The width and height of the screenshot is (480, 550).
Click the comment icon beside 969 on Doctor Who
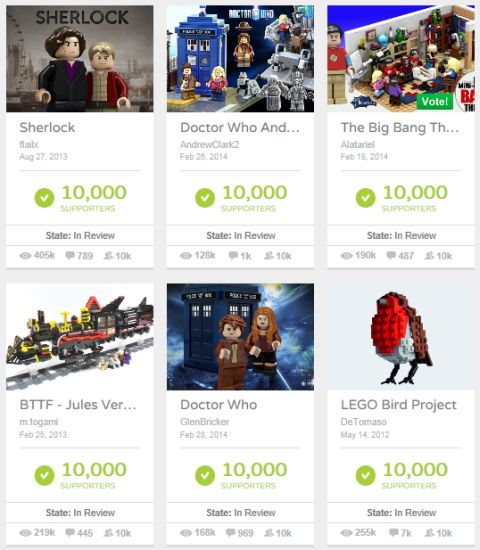coord(231,532)
